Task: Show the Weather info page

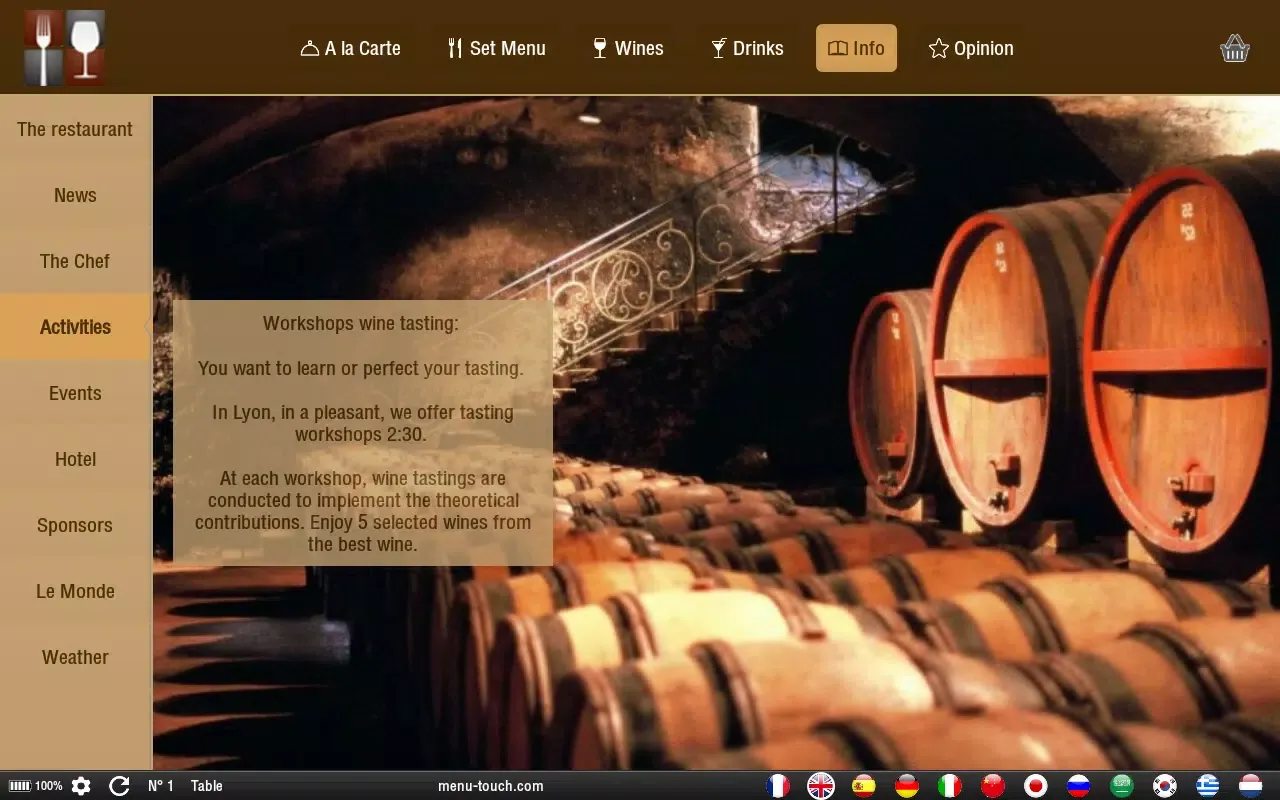Action: point(75,657)
